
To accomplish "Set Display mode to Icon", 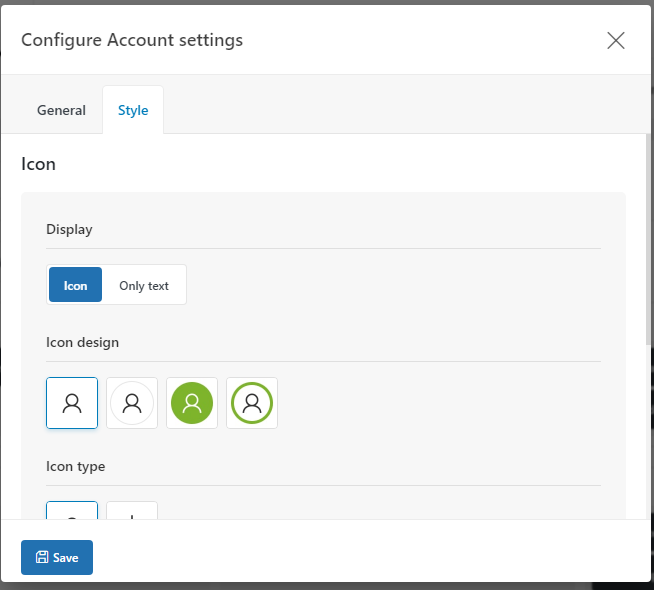I will click(x=75, y=284).
